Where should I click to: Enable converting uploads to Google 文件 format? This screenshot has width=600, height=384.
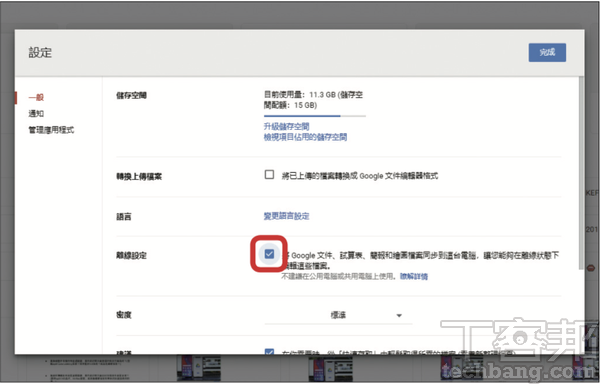[x=269, y=175]
